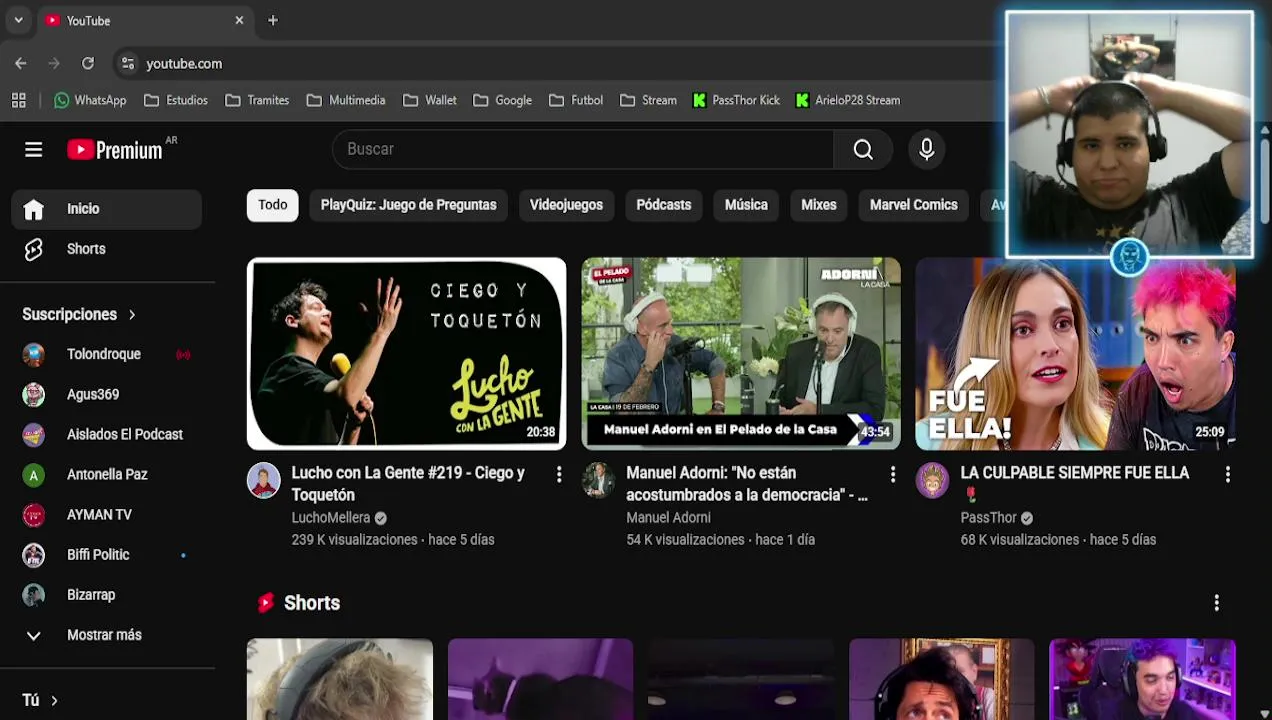Open Shorts section options menu
The width and height of the screenshot is (1272, 720).
tap(1216, 603)
